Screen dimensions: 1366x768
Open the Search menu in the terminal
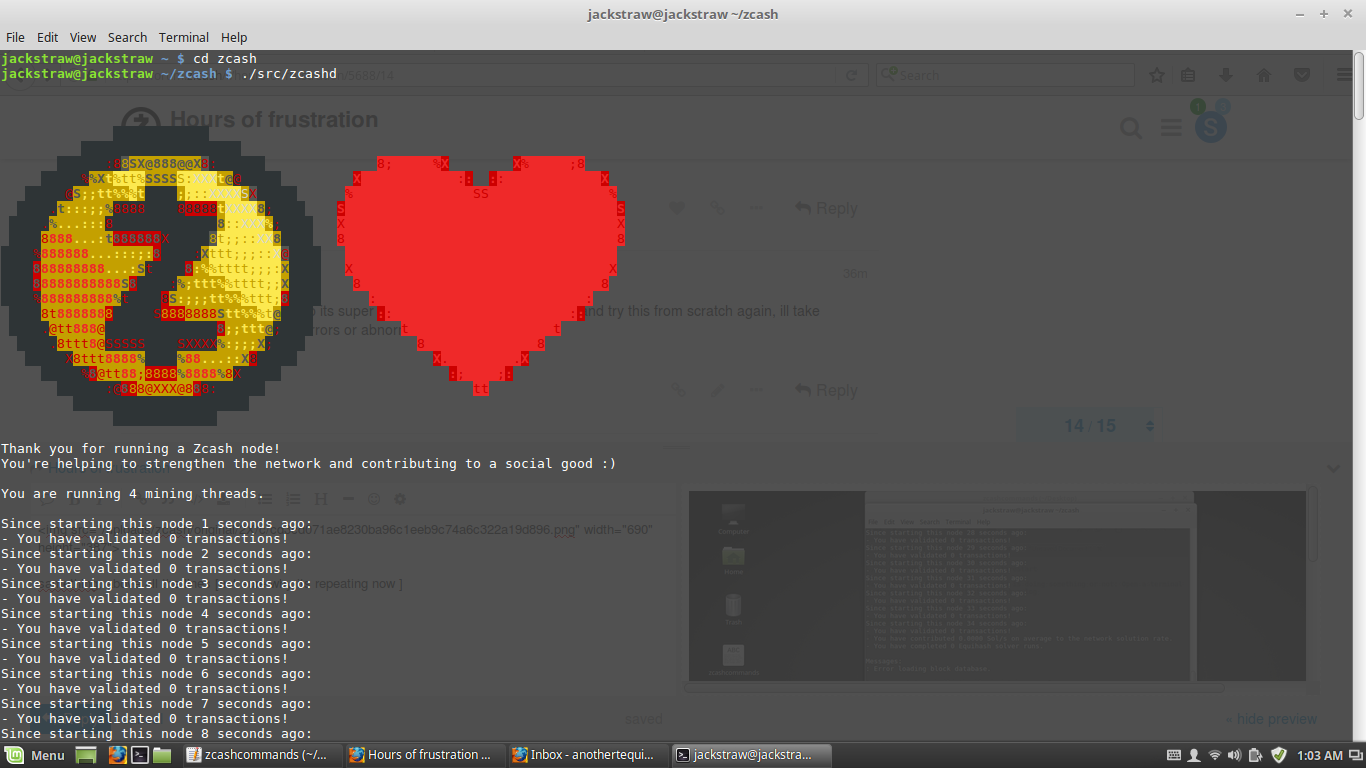pos(127,37)
